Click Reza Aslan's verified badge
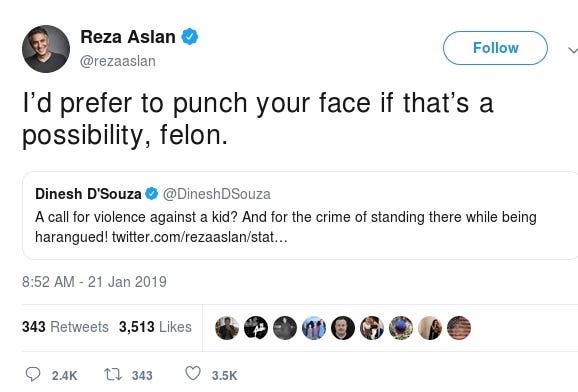This screenshot has height=392, width=578. pyautogui.click(x=189, y=37)
